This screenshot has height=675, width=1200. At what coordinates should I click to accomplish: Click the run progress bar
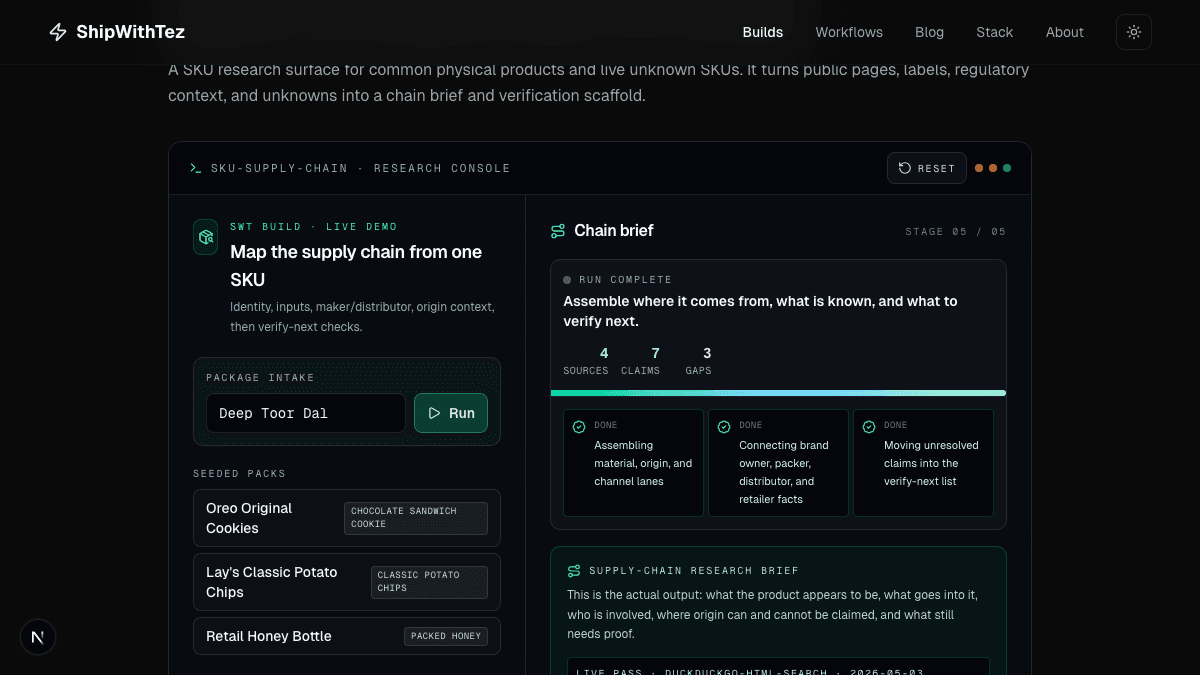[778, 393]
